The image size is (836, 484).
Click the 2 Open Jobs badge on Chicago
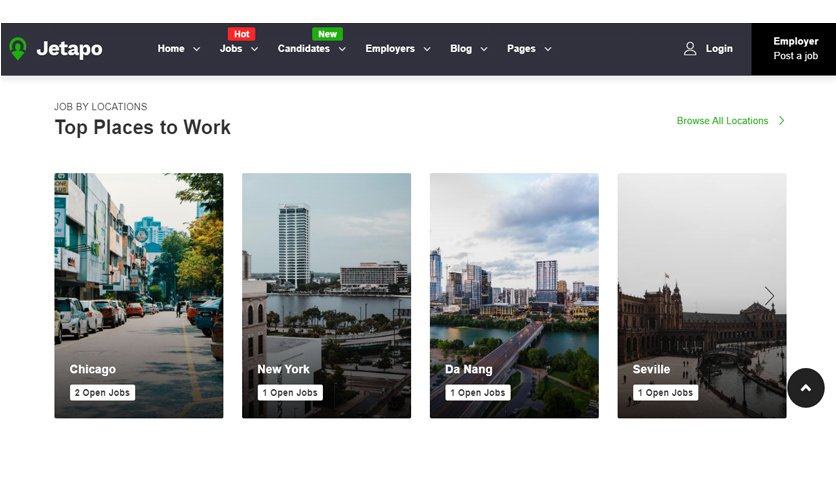(x=102, y=392)
